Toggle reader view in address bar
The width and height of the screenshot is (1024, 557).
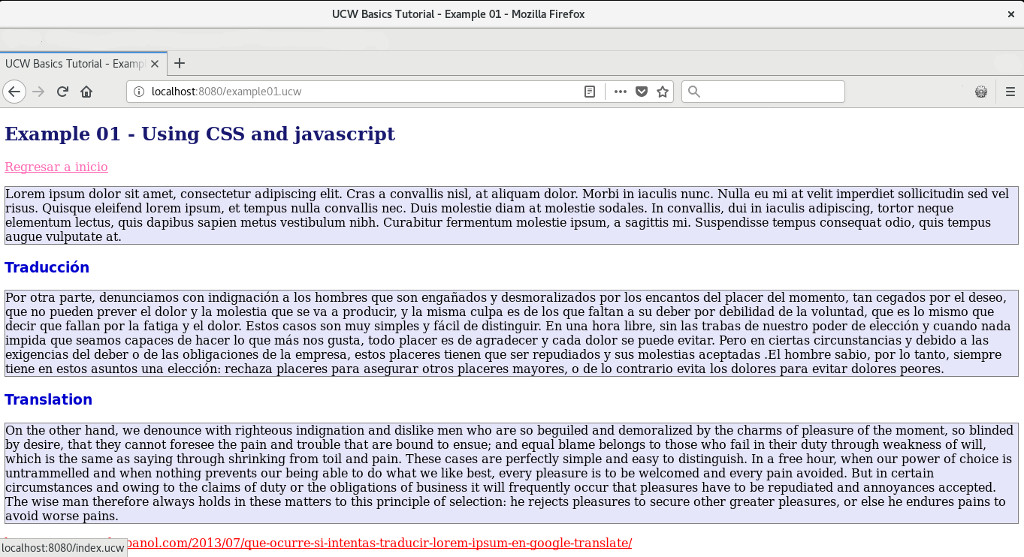coord(590,91)
